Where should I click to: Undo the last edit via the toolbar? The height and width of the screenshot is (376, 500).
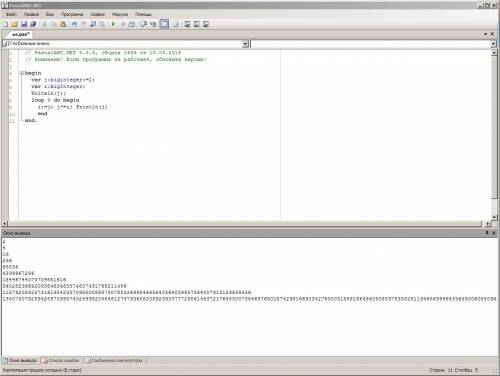click(x=74, y=24)
